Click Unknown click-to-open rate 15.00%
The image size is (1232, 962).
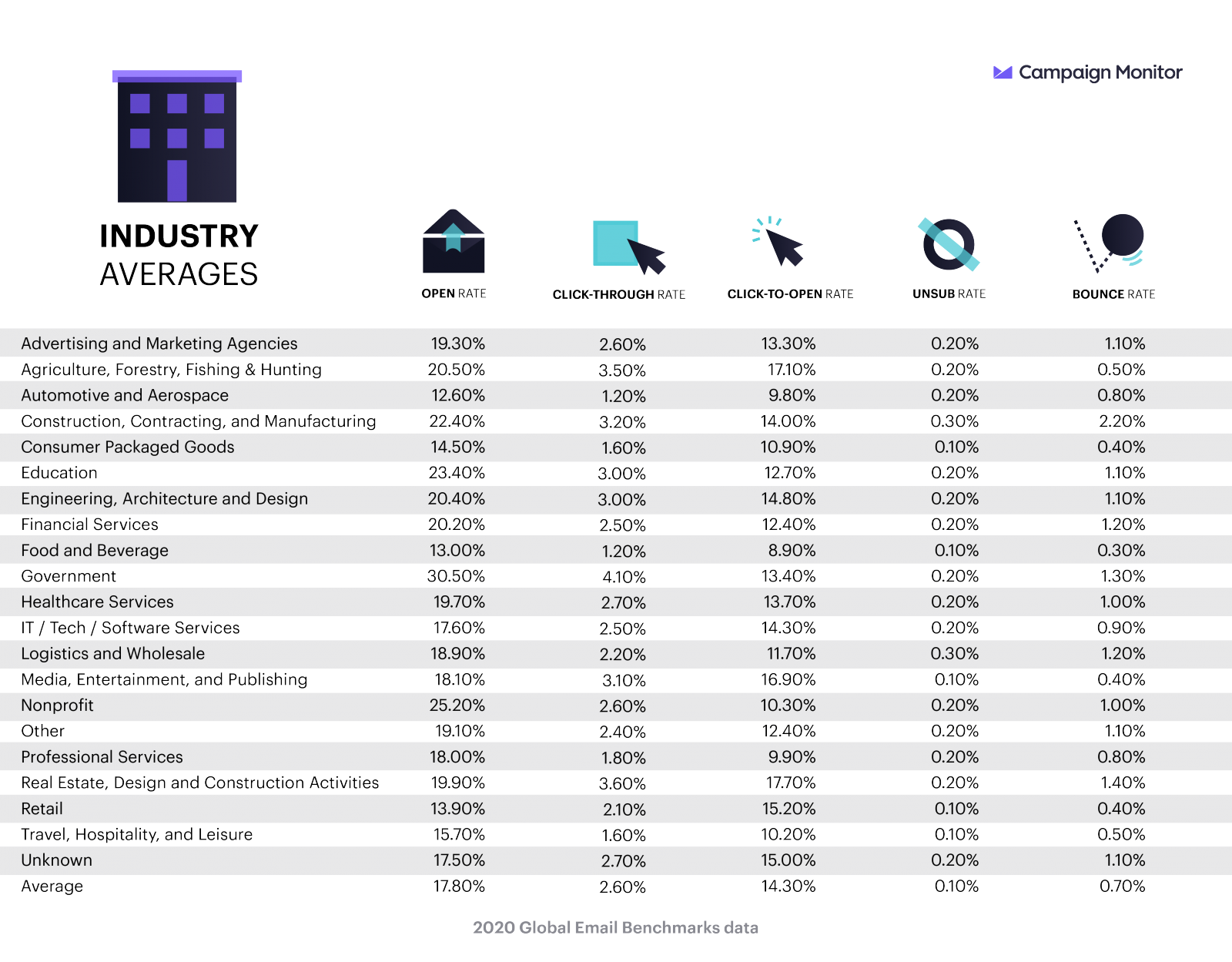[788, 860]
